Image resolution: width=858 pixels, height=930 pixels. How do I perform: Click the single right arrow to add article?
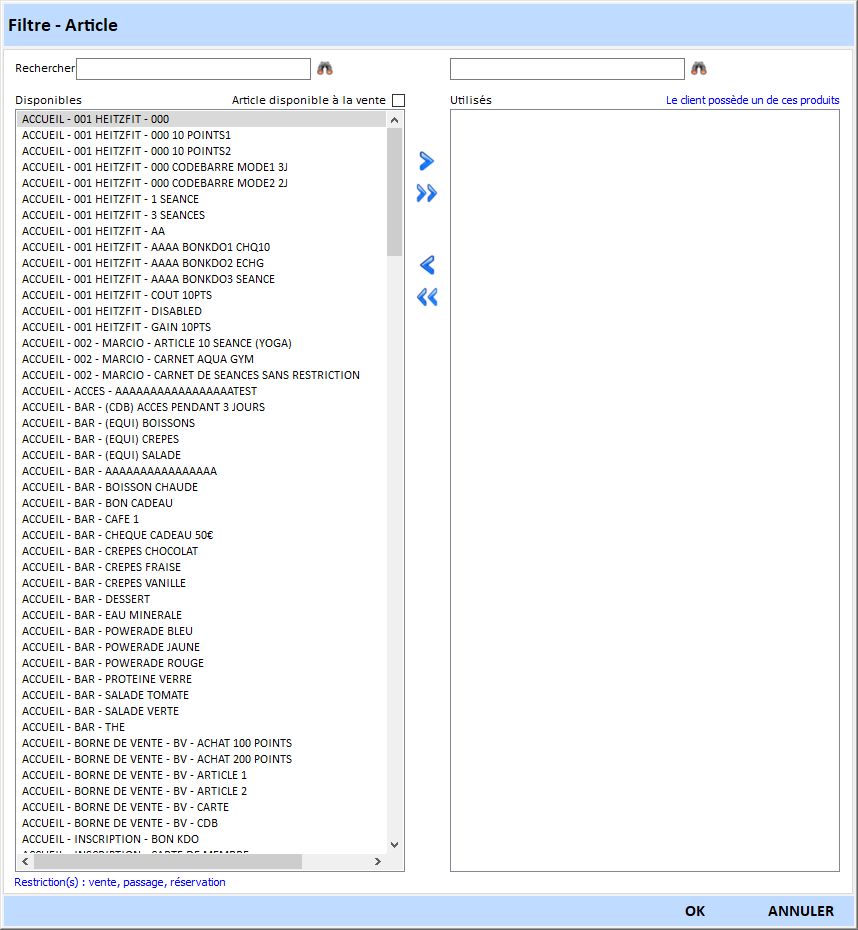(427, 161)
